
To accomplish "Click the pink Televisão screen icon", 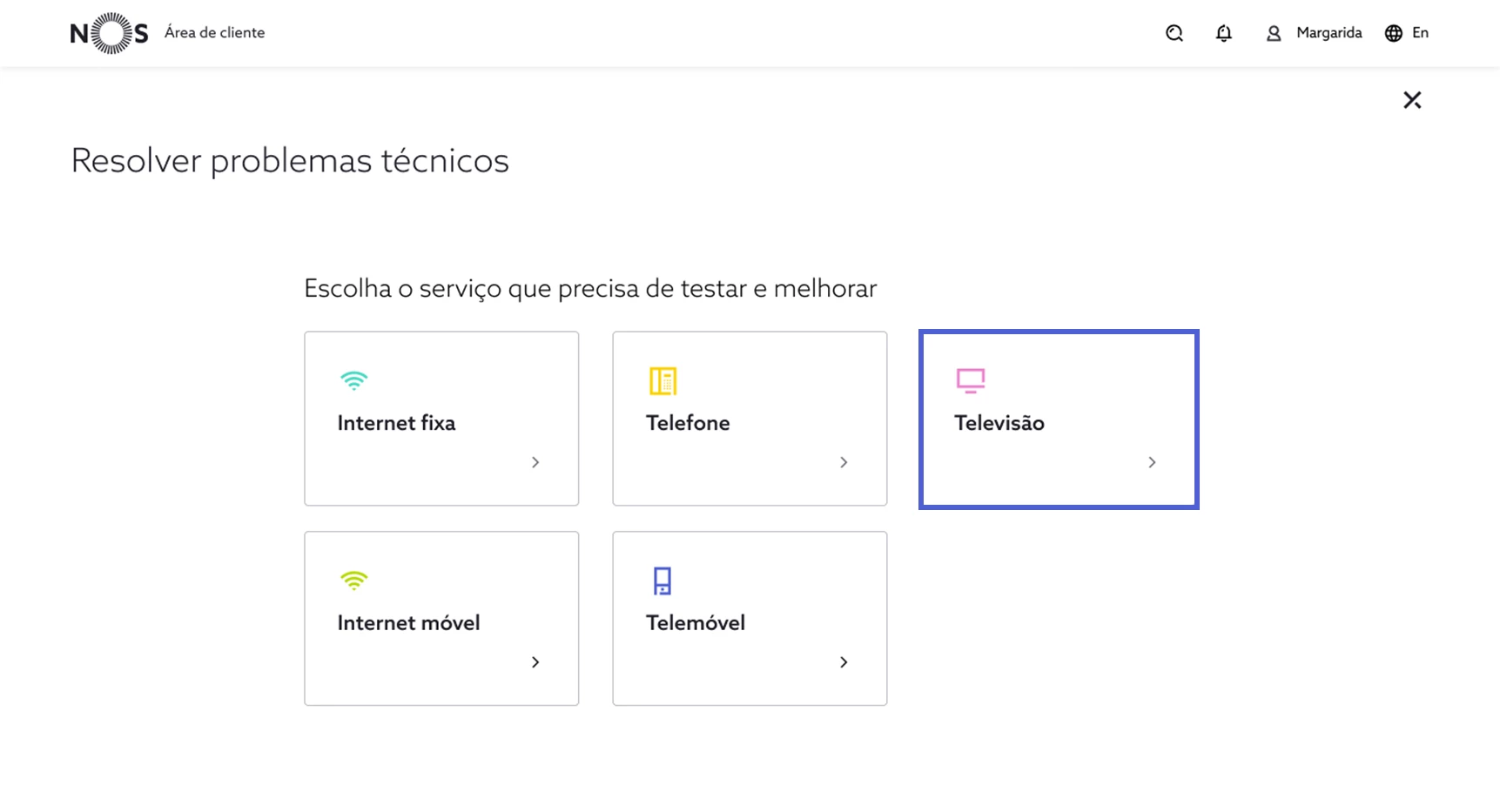I will click(971, 380).
